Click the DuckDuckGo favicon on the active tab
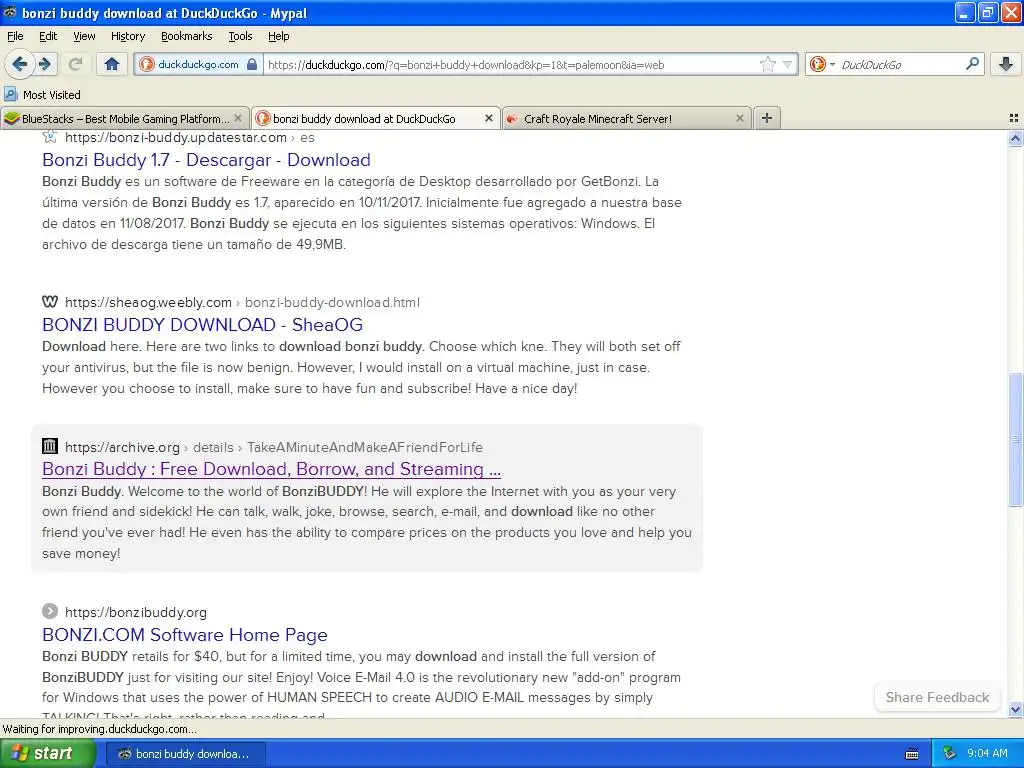This screenshot has width=1024, height=768. [x=263, y=118]
